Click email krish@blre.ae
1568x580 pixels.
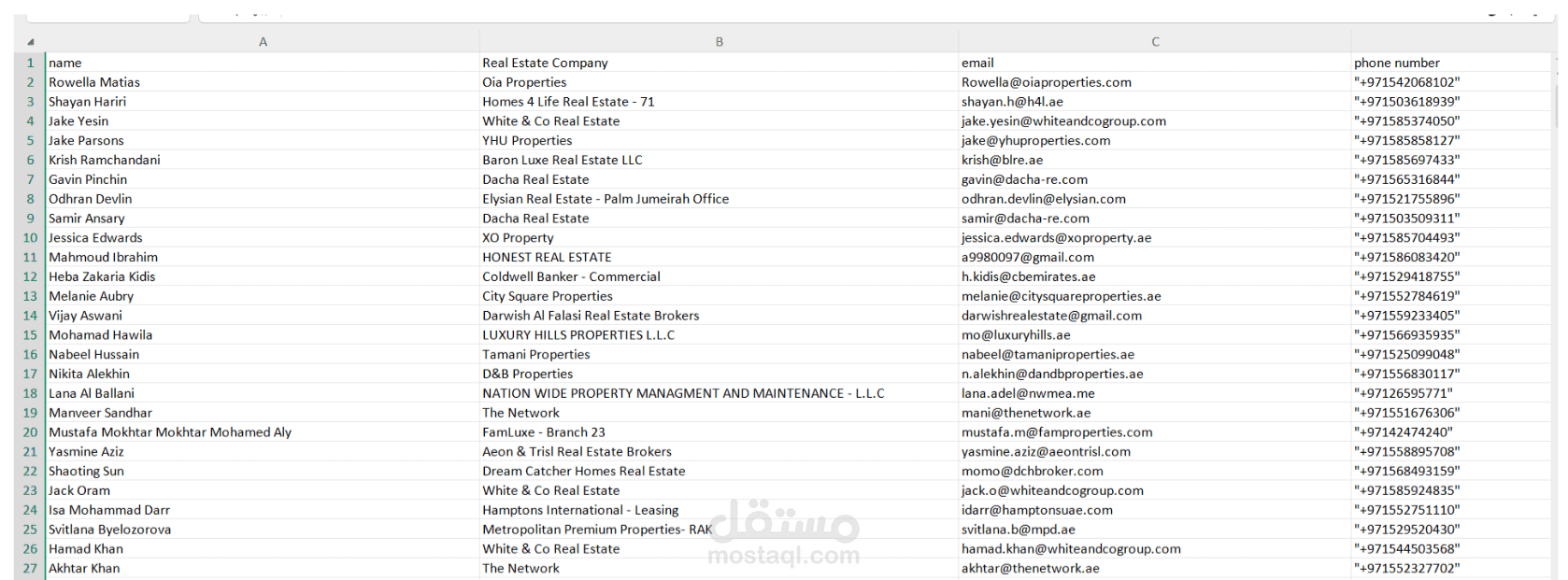1155,160
